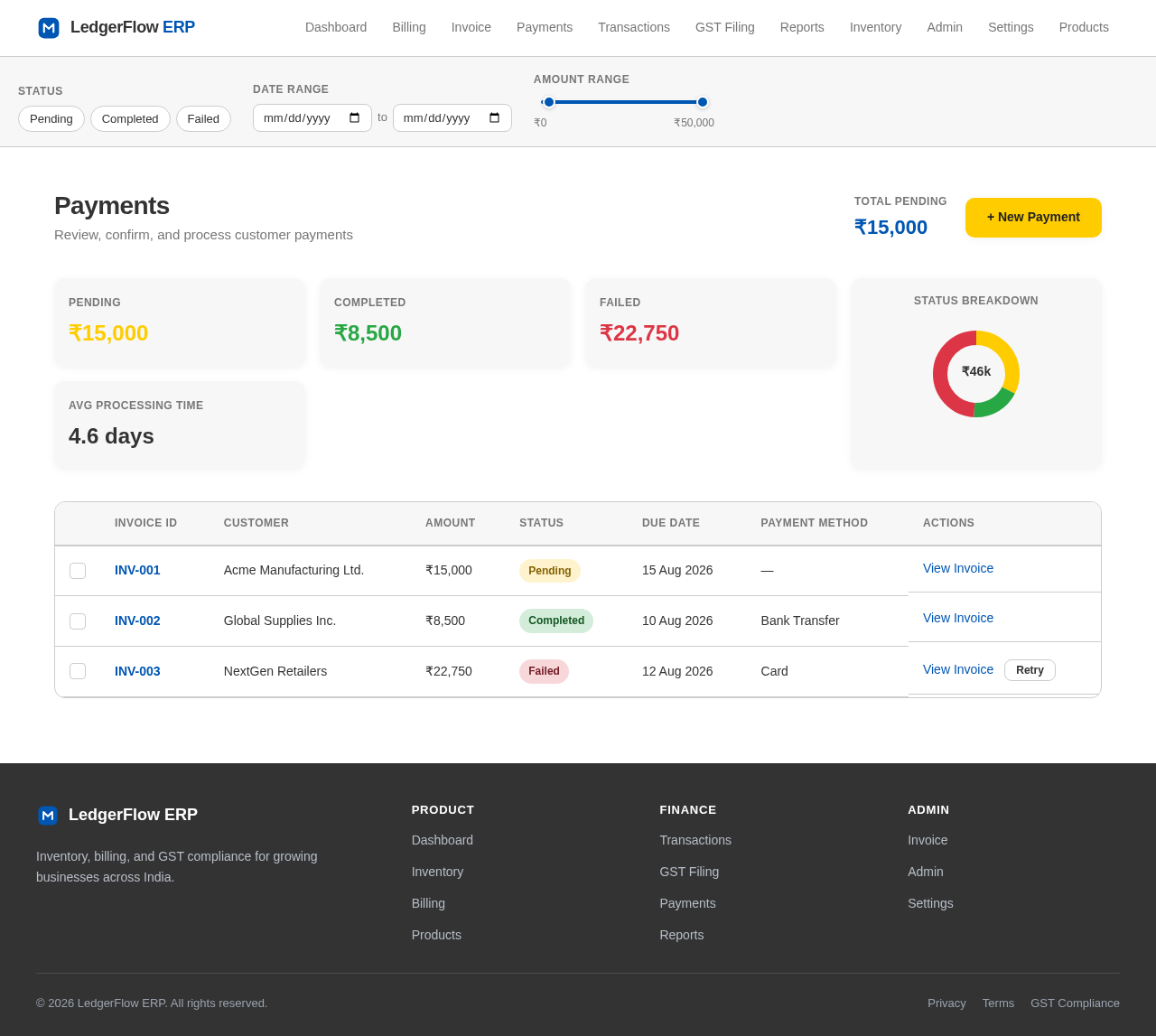Open Dashboard in the top navigation
This screenshot has width=1156, height=1036.
(x=336, y=27)
